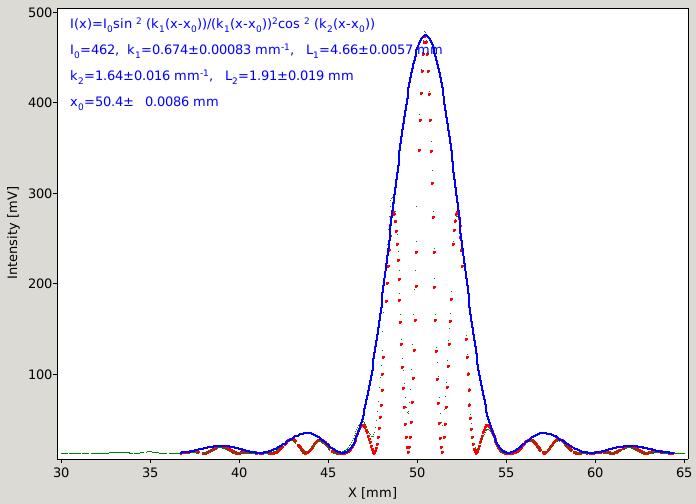Click the blue side lobe near x=44
This screenshot has width=696, height=504.
[308, 433]
